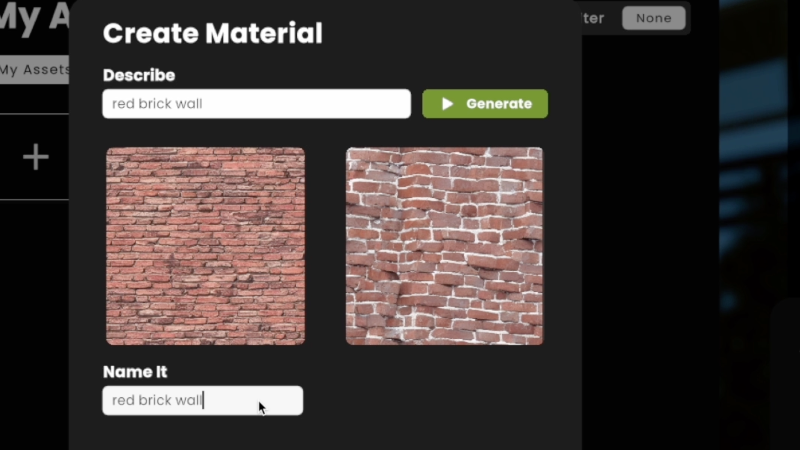The height and width of the screenshot is (450, 800).
Task: Click the empty asset panel below plus icon
Action: [x=35, y=320]
